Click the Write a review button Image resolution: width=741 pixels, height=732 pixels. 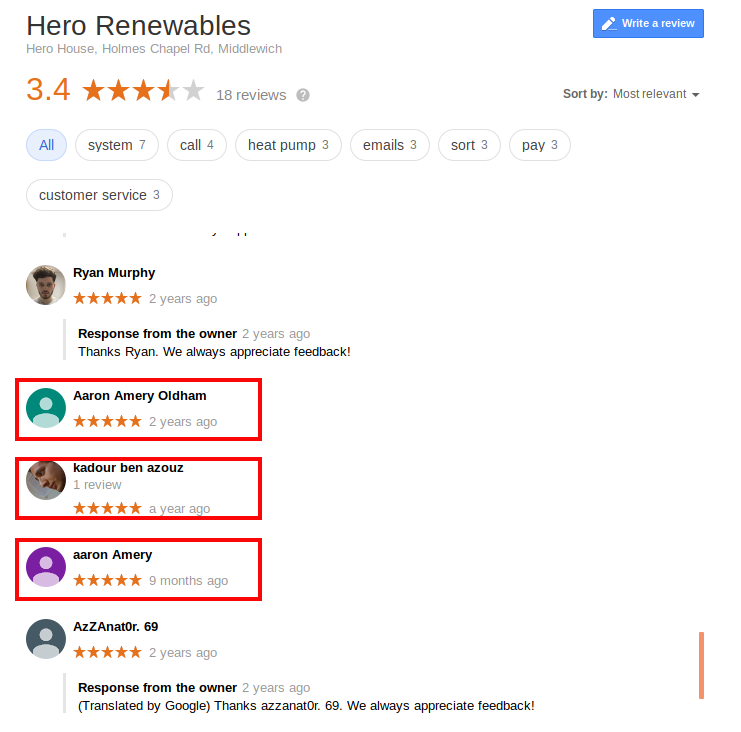(648, 23)
